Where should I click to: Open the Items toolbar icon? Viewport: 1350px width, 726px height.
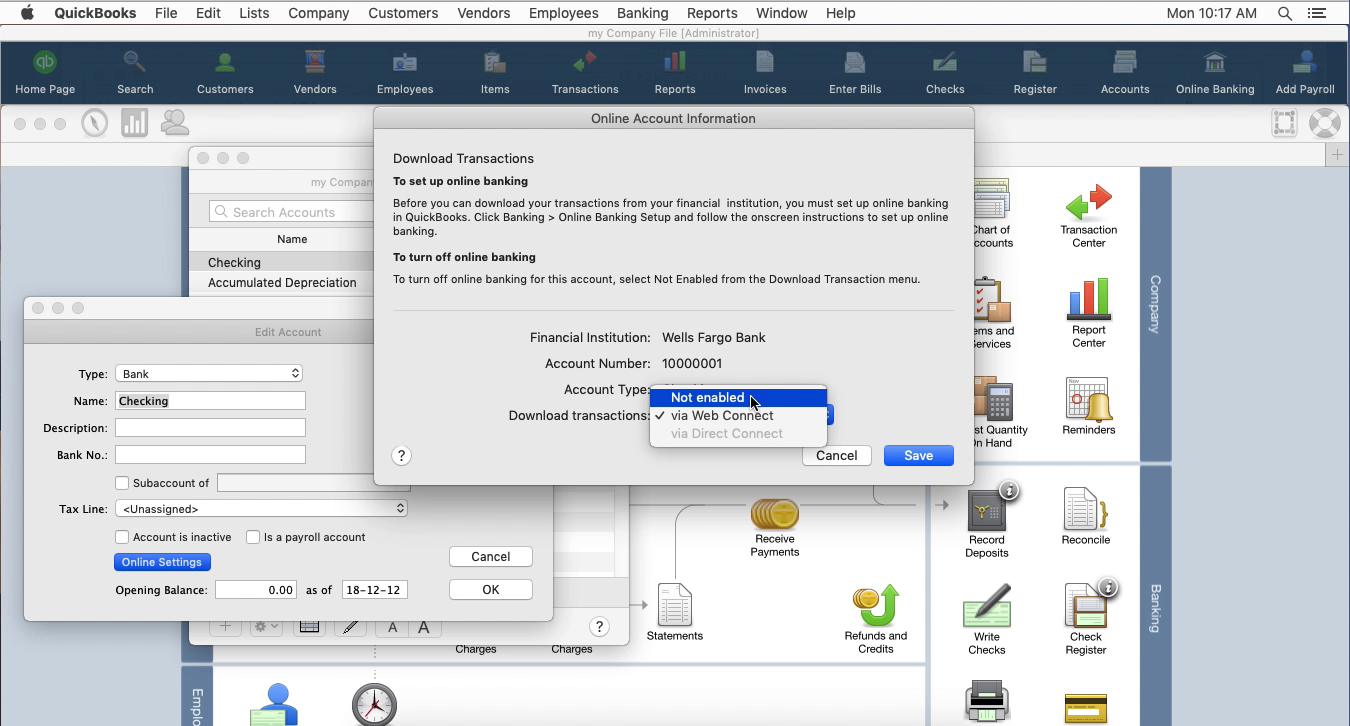pyautogui.click(x=495, y=72)
